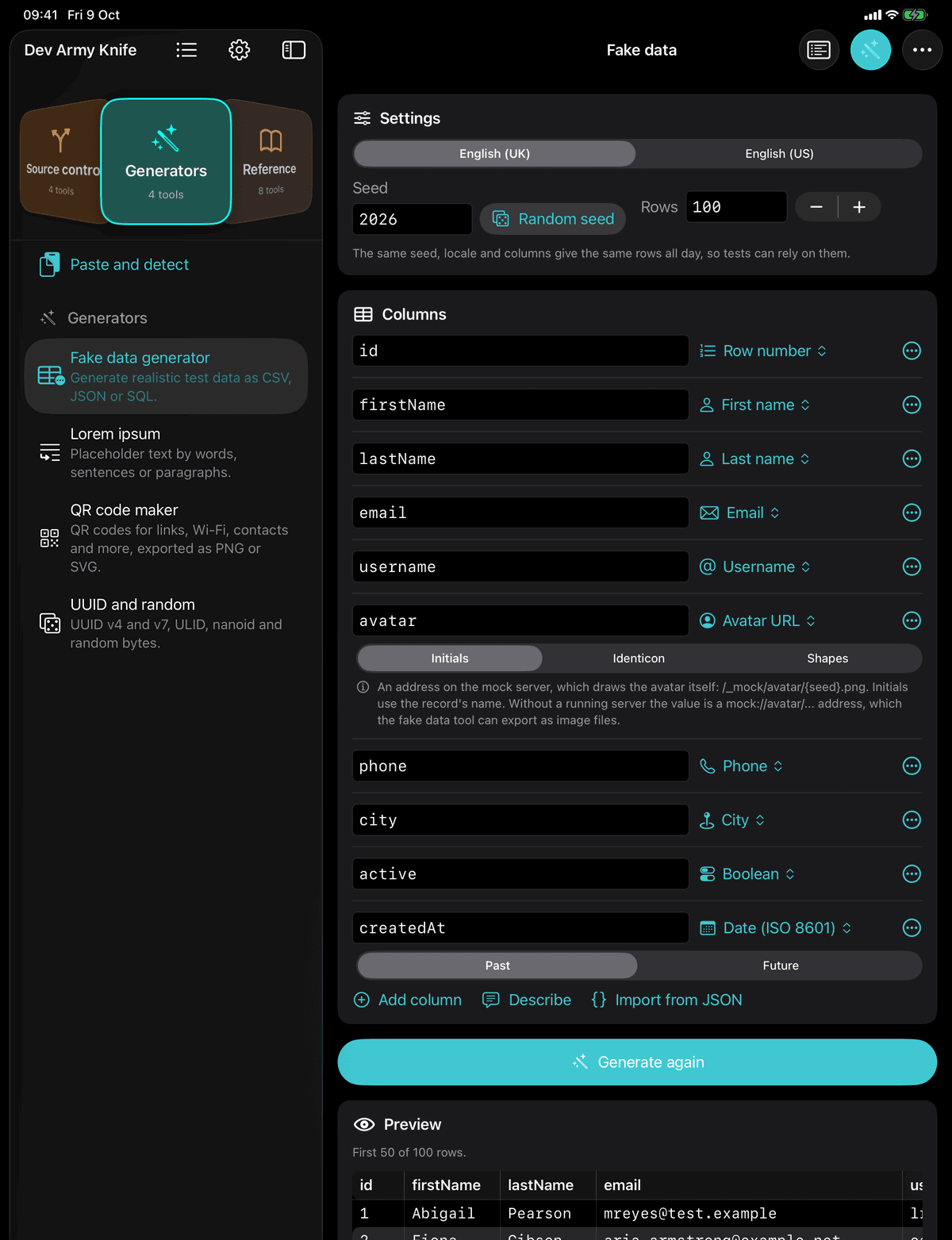Click the info icon beside avatar description
Image resolution: width=952 pixels, height=1240 pixels.
363,687
